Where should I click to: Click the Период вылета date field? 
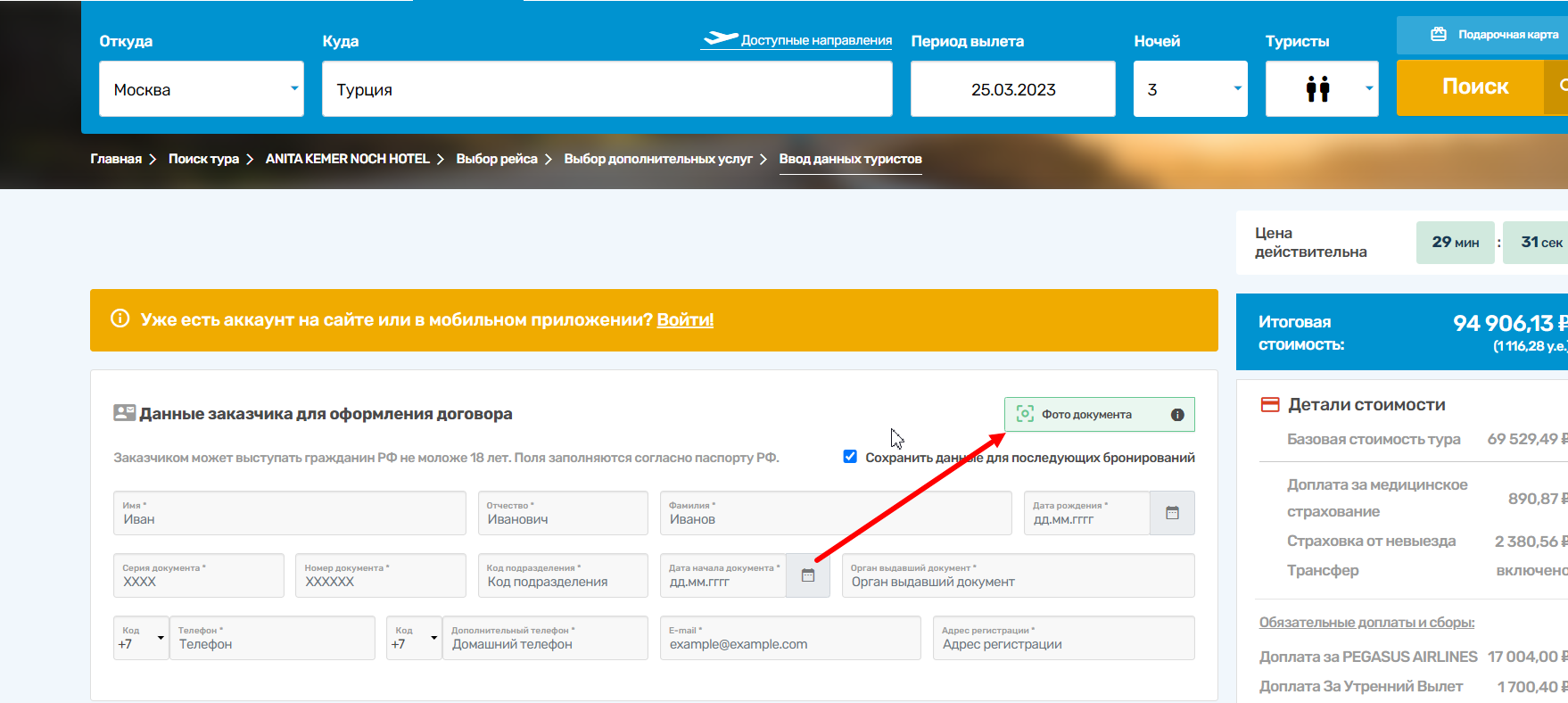(1013, 89)
